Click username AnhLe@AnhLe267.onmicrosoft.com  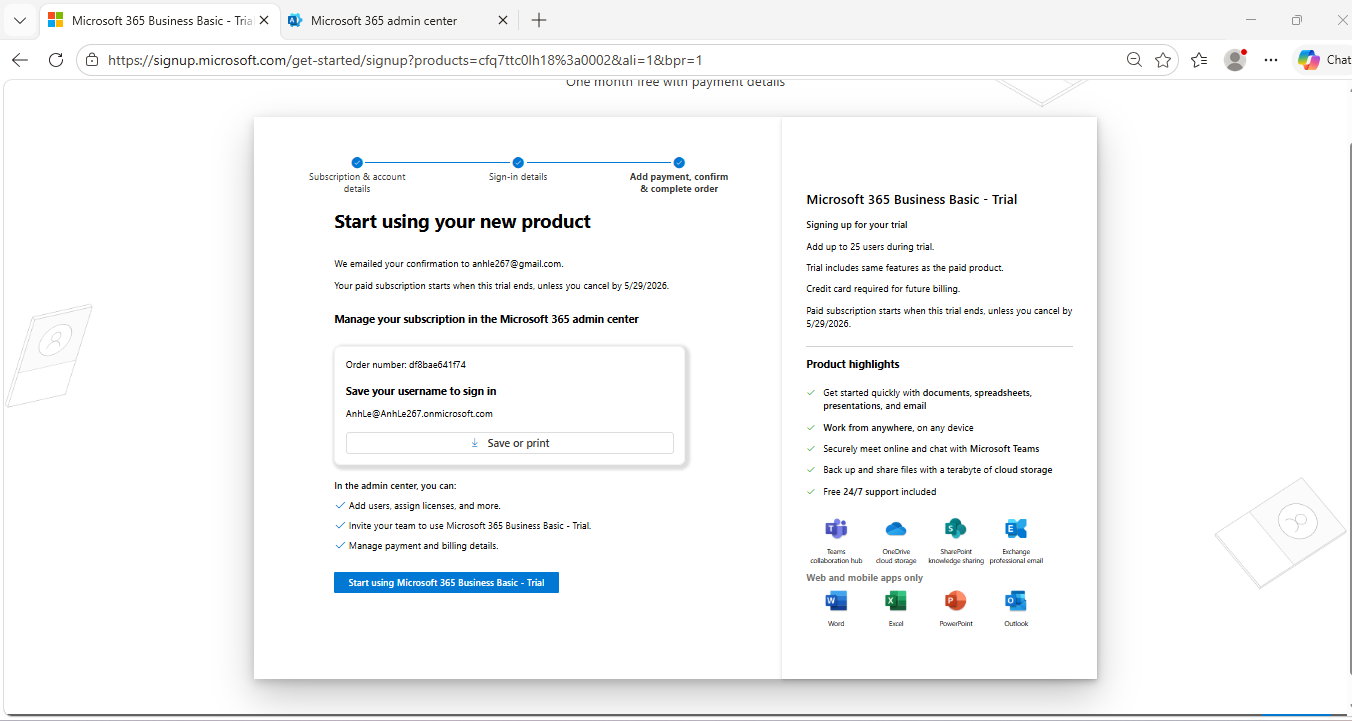pos(419,413)
